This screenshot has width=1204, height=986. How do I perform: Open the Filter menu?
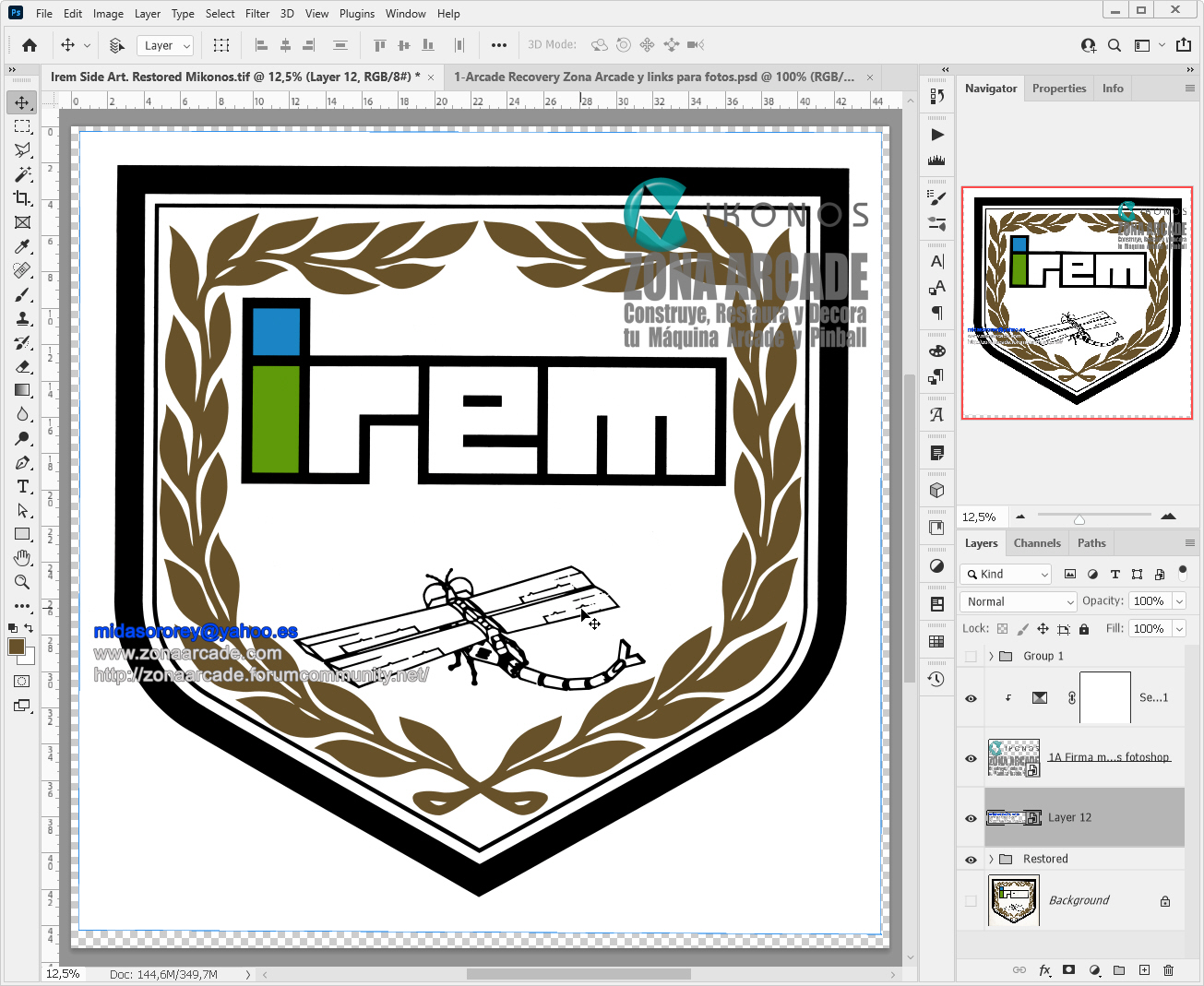256,13
